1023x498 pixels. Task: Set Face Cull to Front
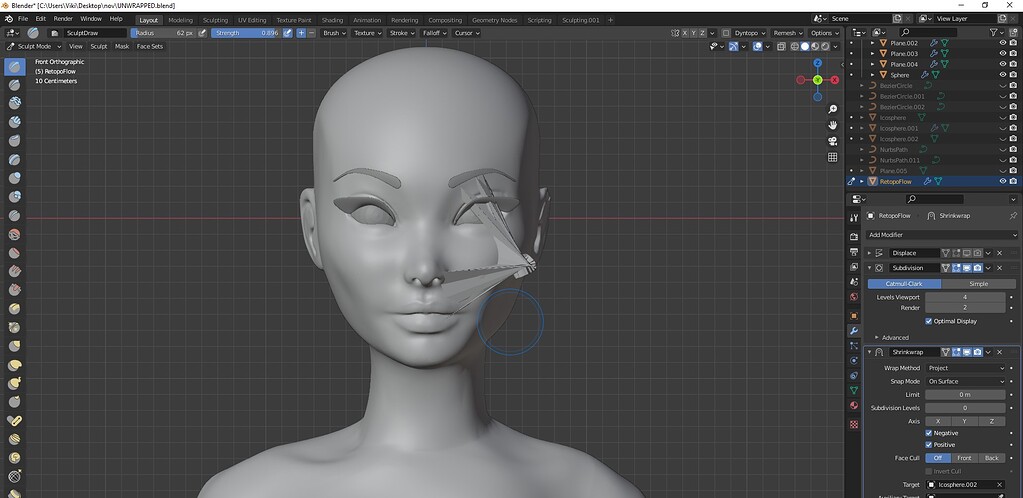pos(964,458)
